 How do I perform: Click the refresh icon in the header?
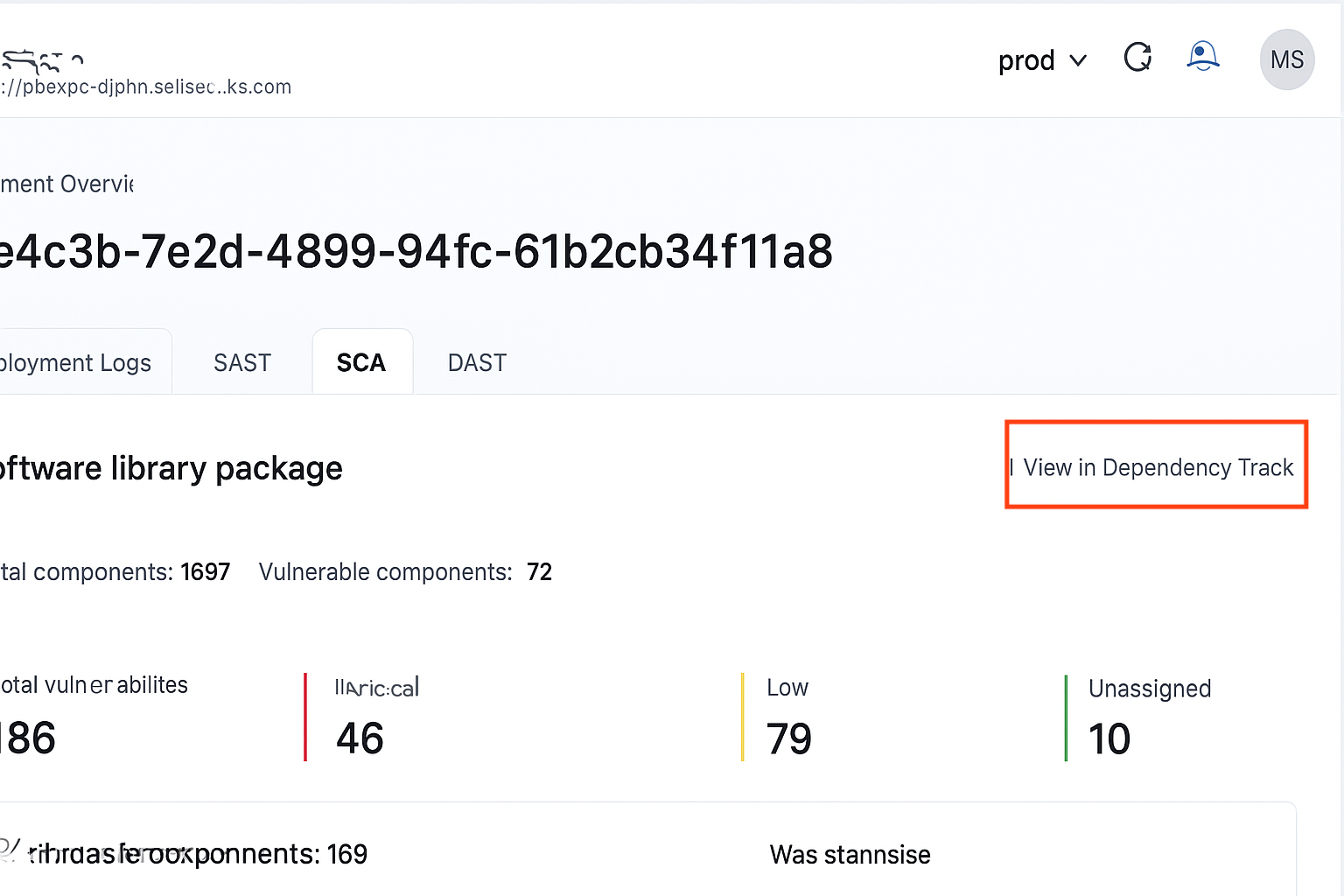coord(1137,58)
